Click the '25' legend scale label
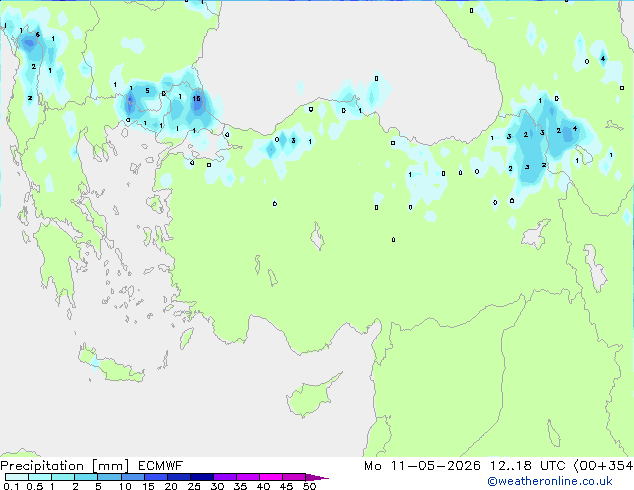This screenshot has height=490, width=634. pos(194,486)
